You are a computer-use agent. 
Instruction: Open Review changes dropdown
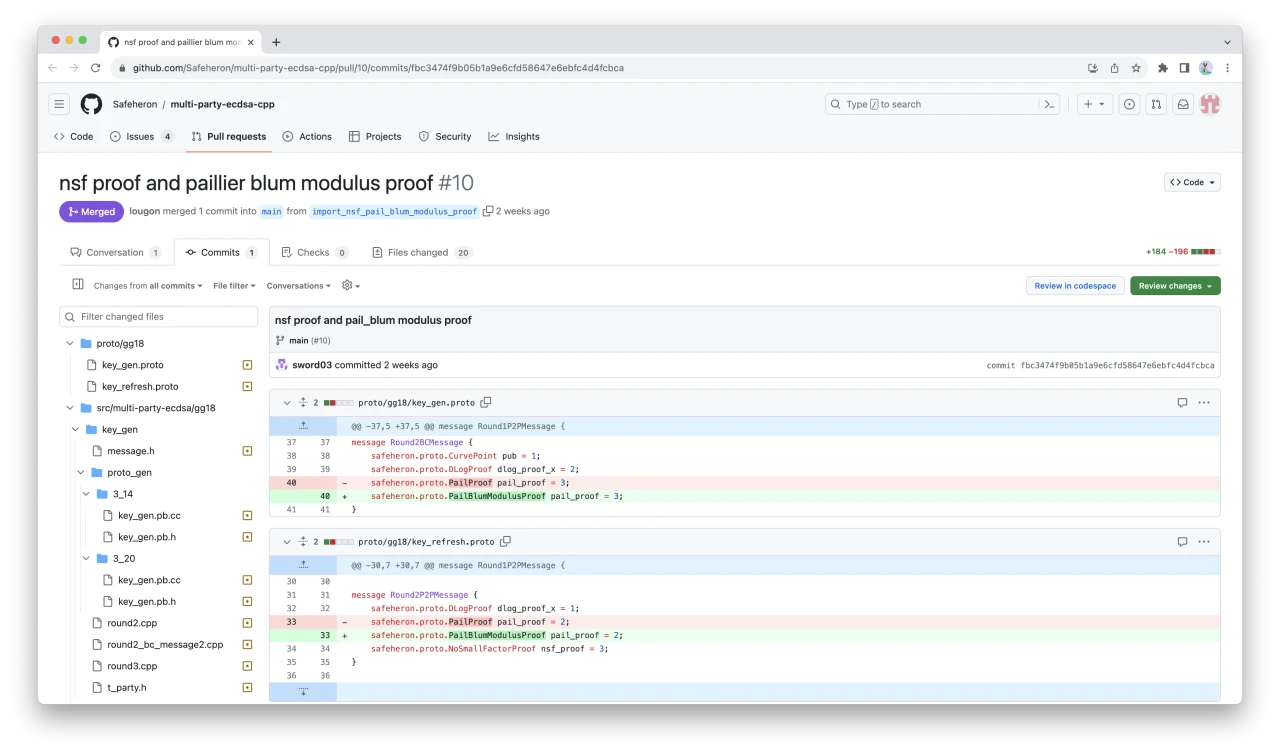tap(1175, 286)
